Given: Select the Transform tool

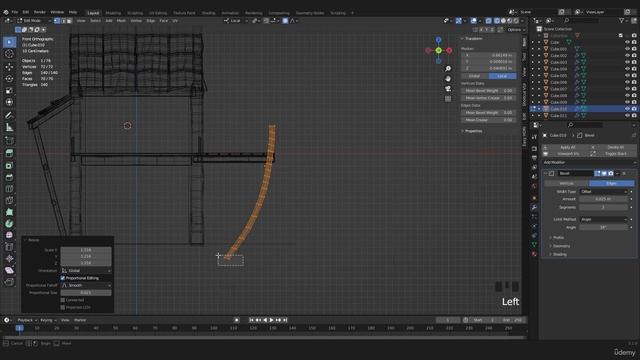Looking at the screenshot, I should [x=9, y=102].
